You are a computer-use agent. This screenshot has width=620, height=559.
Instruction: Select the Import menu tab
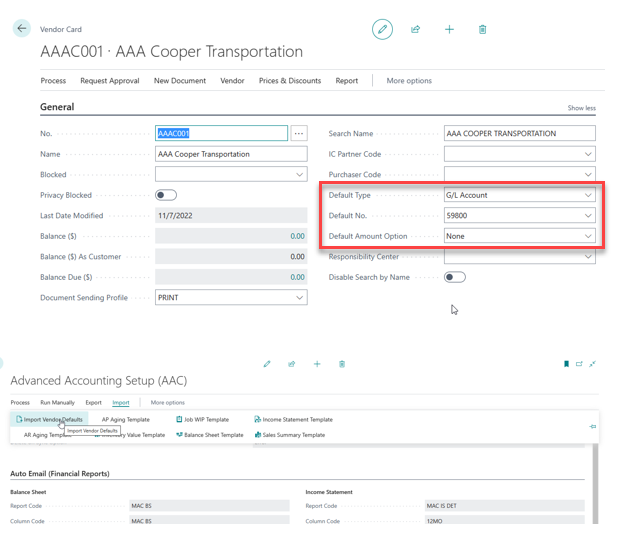pyautogui.click(x=121, y=402)
